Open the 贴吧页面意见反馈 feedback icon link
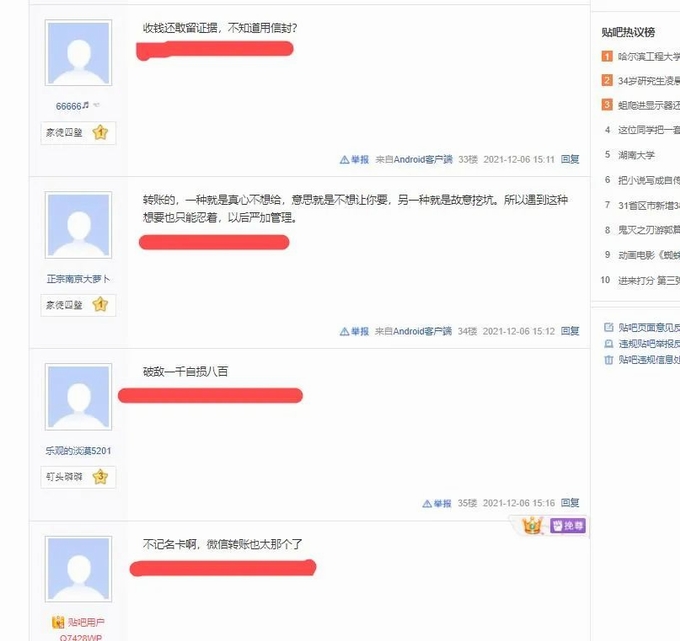The height and width of the screenshot is (641, 680). click(x=609, y=327)
